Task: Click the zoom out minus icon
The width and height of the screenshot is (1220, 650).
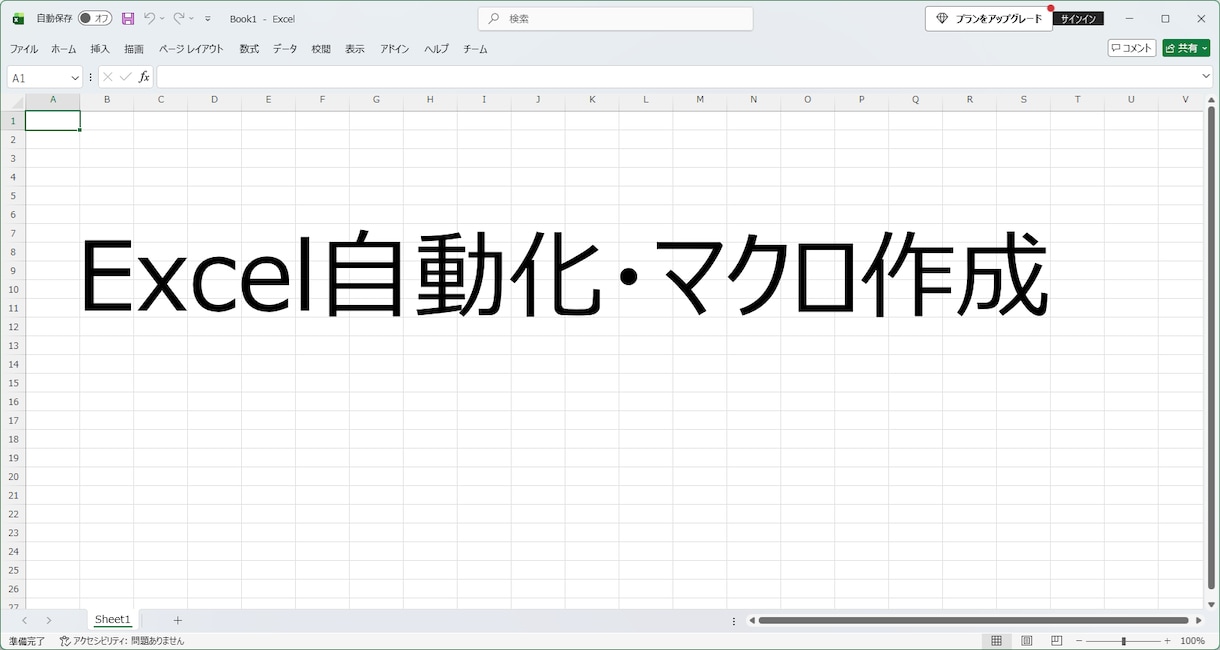Action: click(1079, 641)
